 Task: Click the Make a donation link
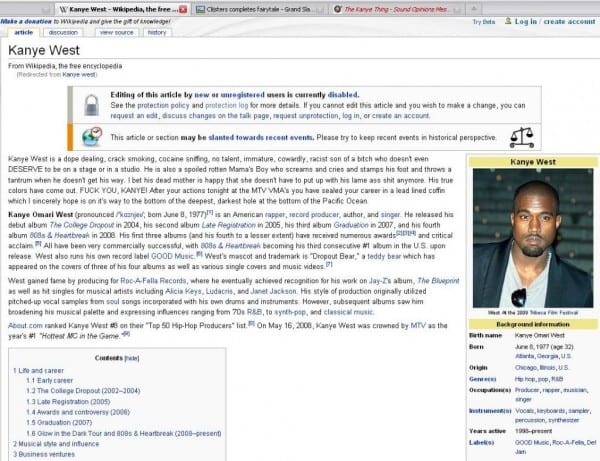(26, 21)
